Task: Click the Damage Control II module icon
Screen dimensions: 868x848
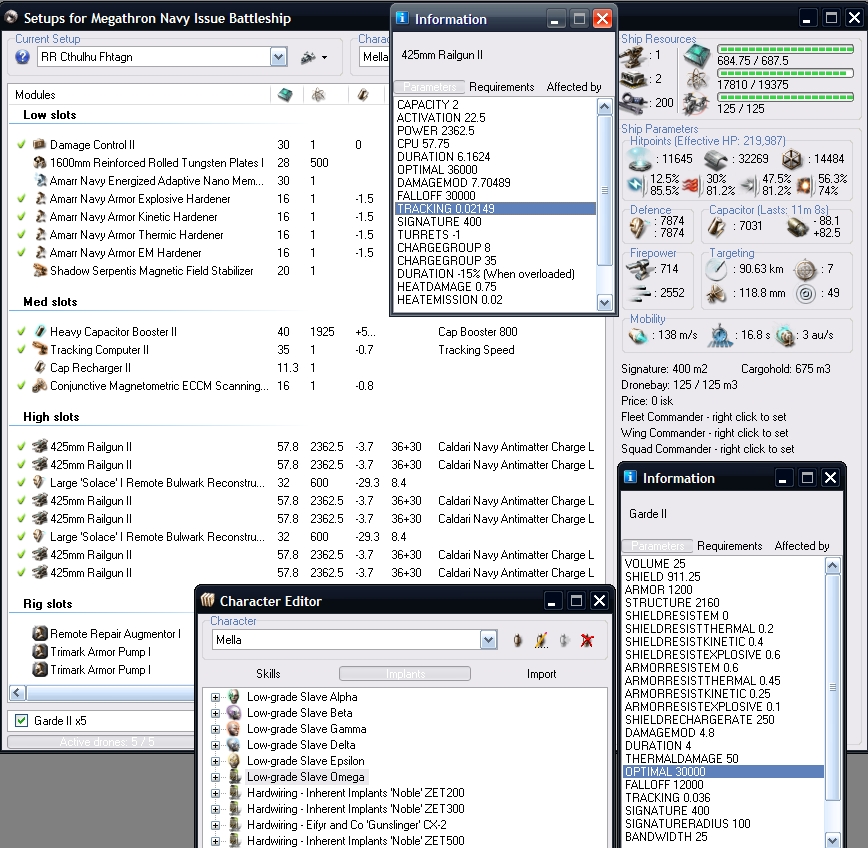Action: (39, 144)
